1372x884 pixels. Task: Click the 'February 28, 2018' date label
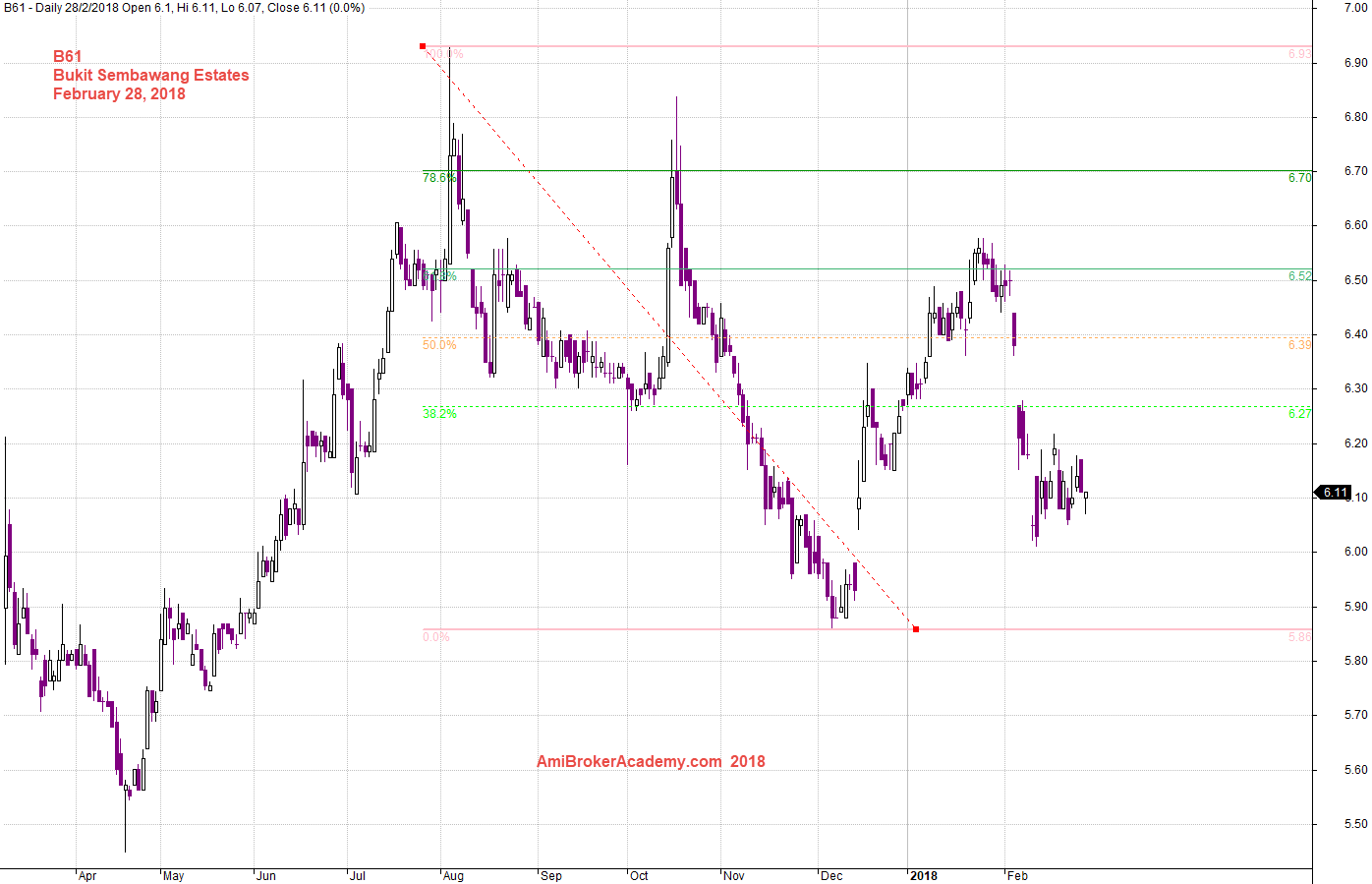119,94
